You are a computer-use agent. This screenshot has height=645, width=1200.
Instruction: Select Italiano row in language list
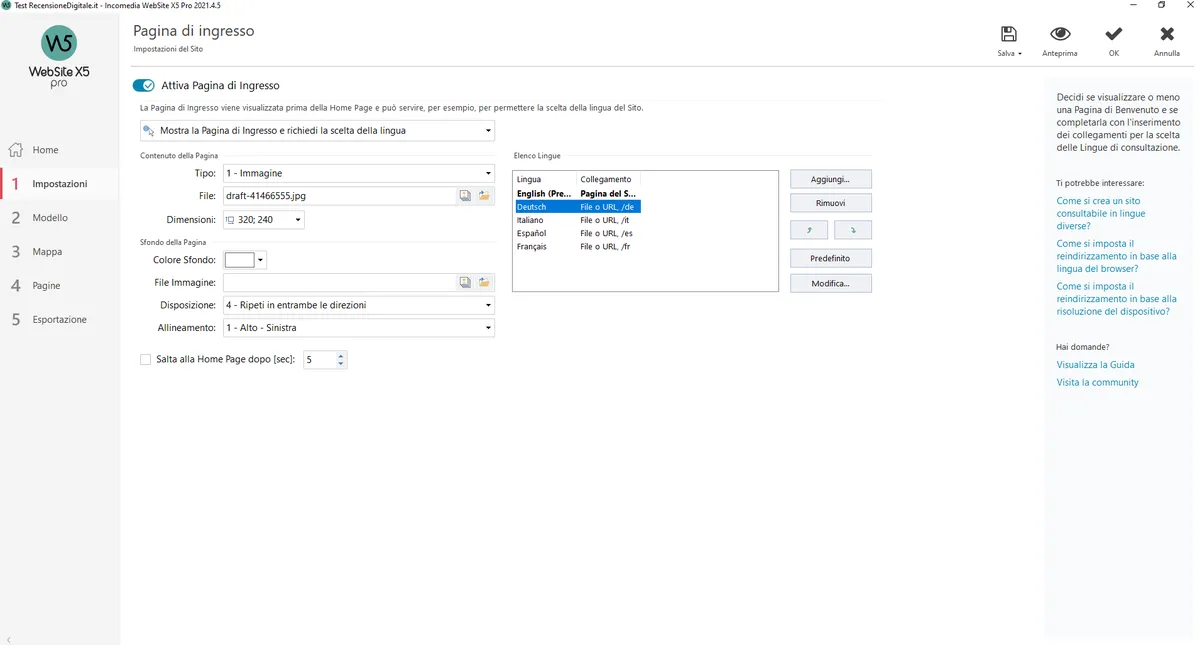pyautogui.click(x=576, y=220)
